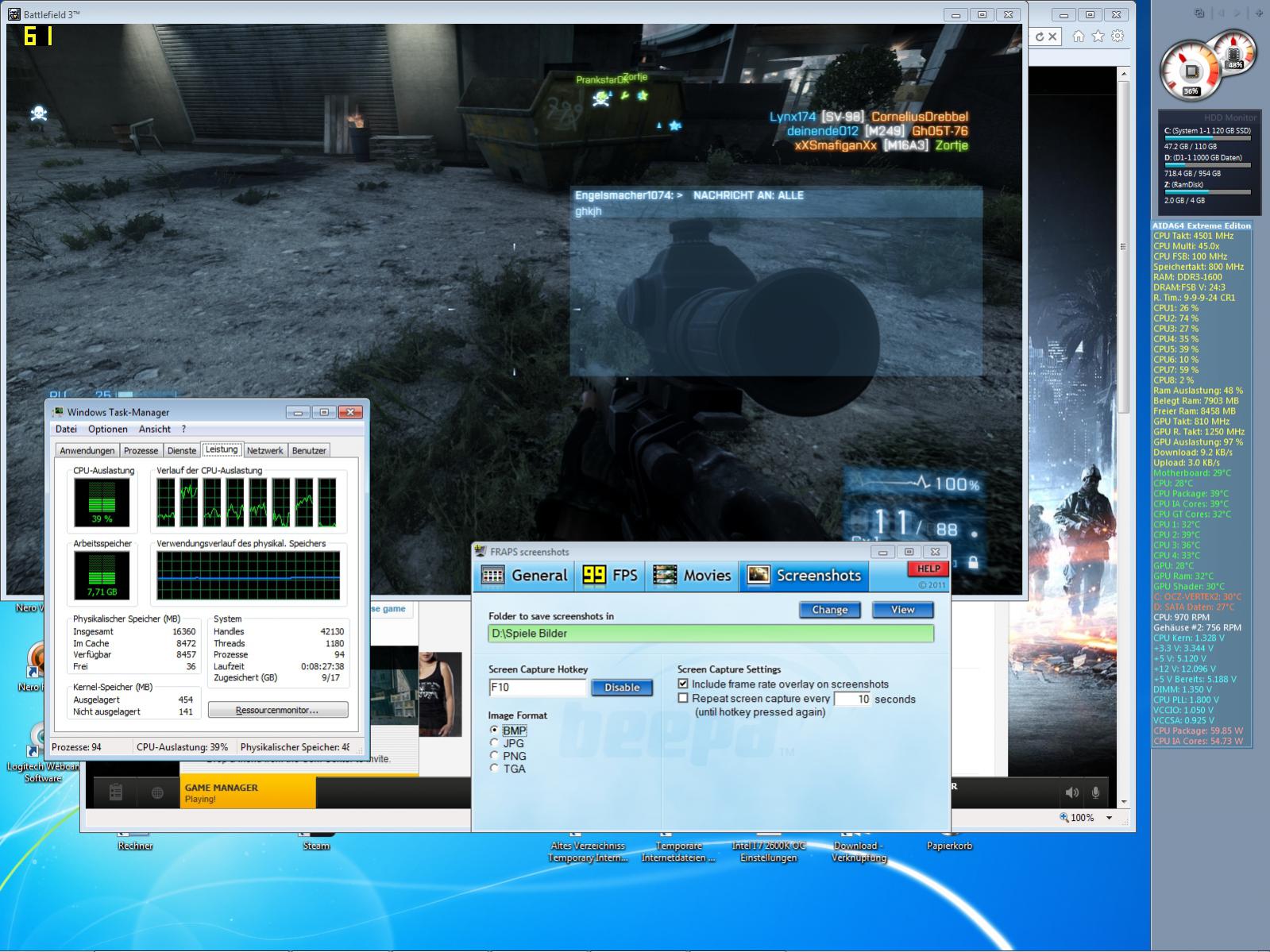This screenshot has height=952, width=1270.
Task: Click the repeat capture seconds field
Action: (852, 699)
